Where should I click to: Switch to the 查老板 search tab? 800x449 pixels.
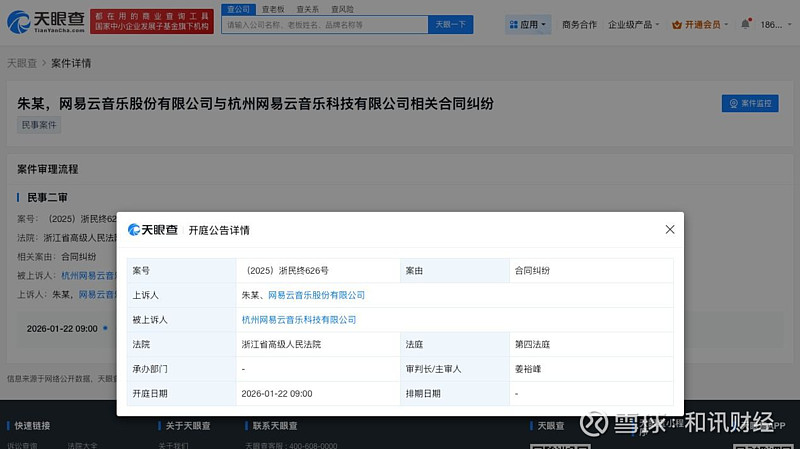pyautogui.click(x=271, y=9)
